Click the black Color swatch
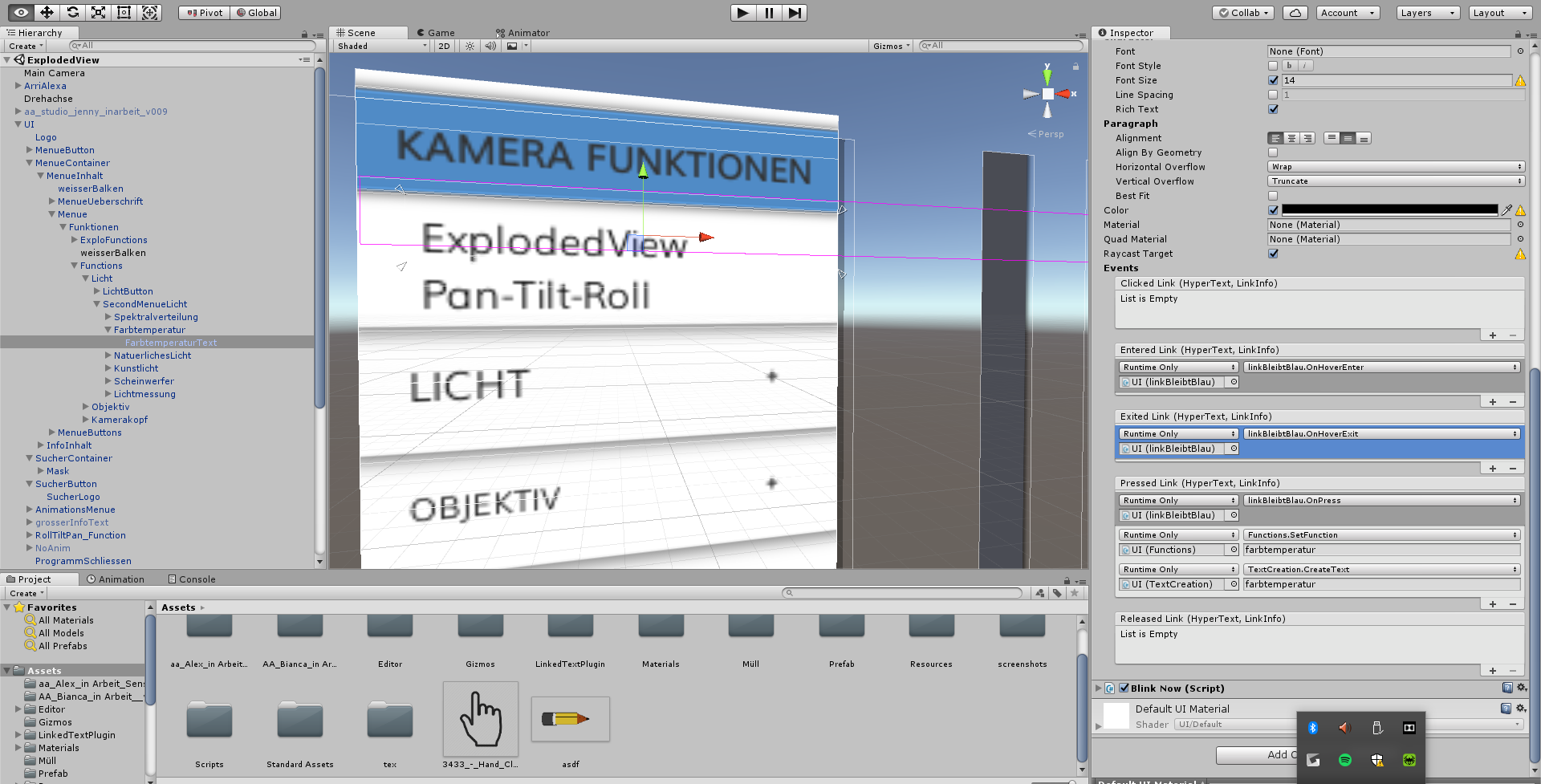 pyautogui.click(x=1389, y=210)
